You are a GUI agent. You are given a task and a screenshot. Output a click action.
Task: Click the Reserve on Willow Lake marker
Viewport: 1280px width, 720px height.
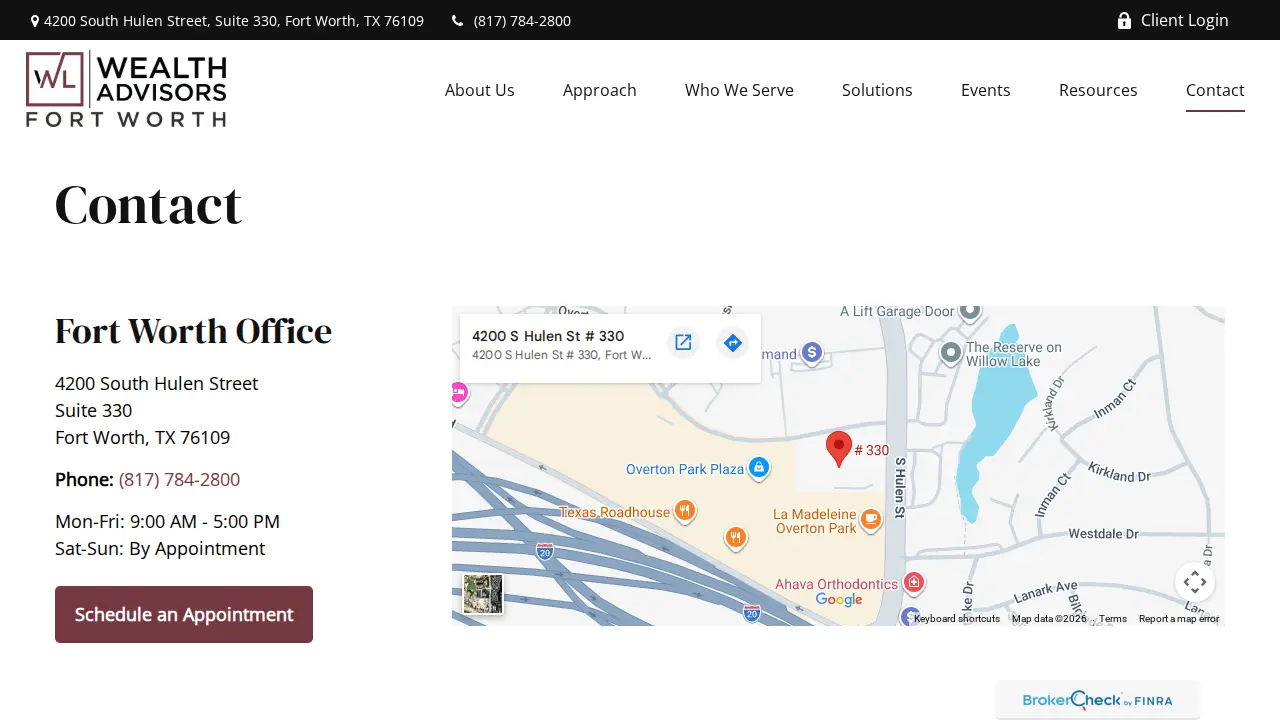point(951,352)
